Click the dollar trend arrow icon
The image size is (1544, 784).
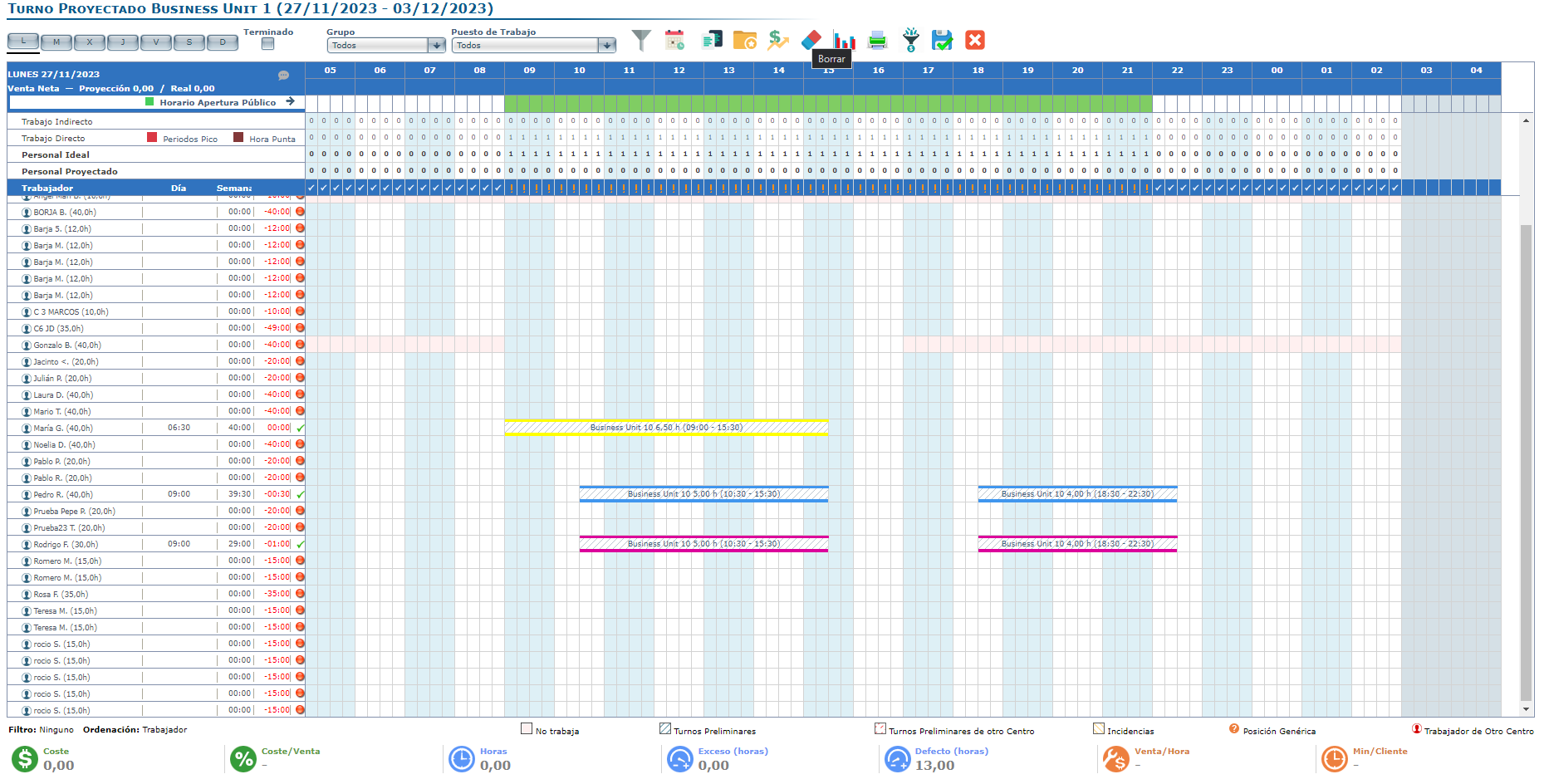point(778,40)
